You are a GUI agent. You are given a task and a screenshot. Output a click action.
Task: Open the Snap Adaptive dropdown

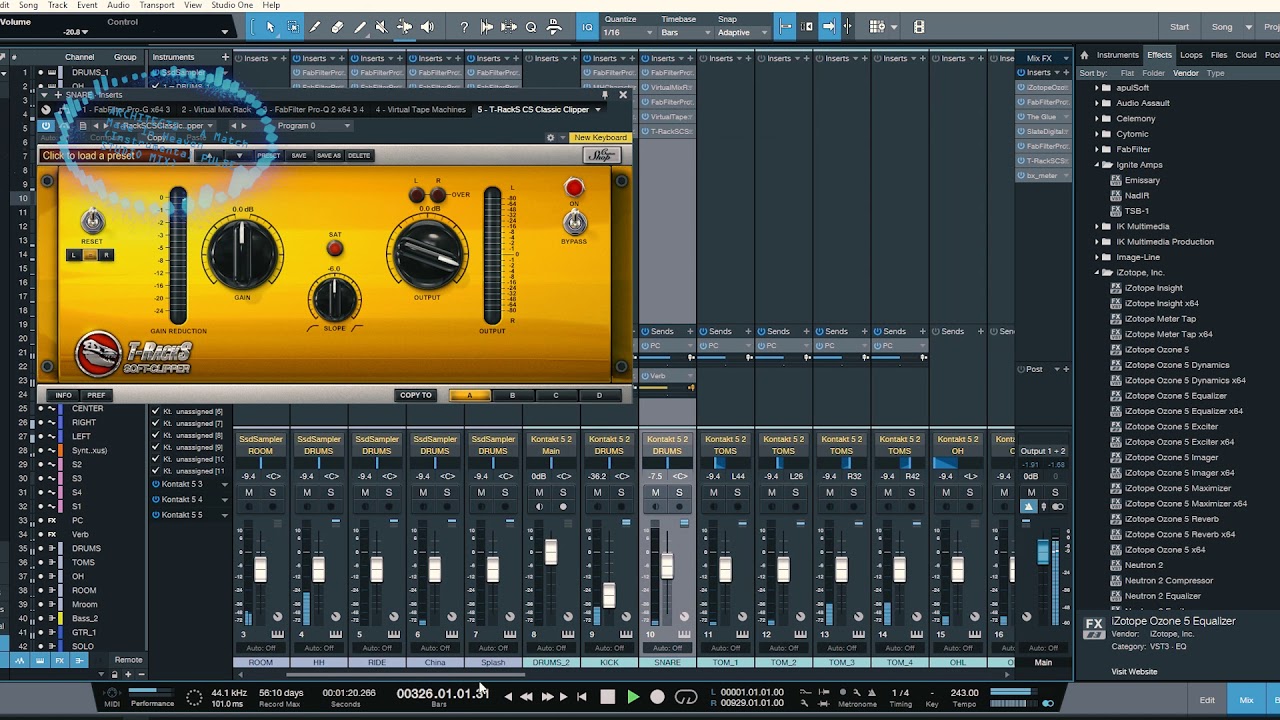click(x=743, y=32)
